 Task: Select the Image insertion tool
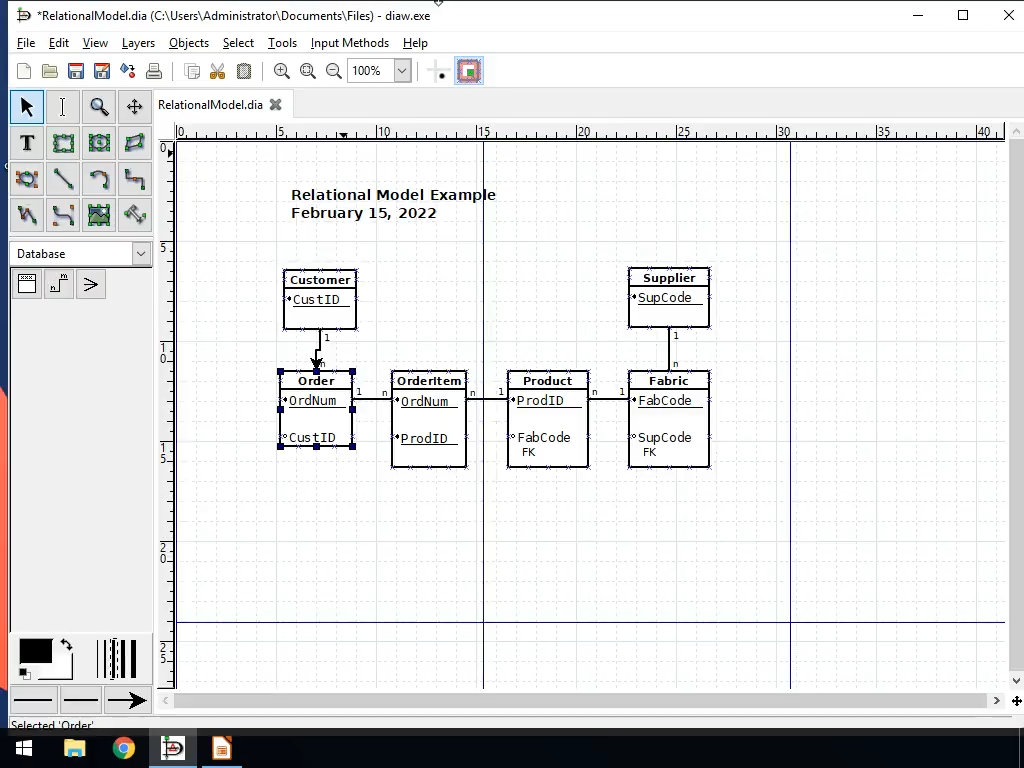[x=98, y=214]
